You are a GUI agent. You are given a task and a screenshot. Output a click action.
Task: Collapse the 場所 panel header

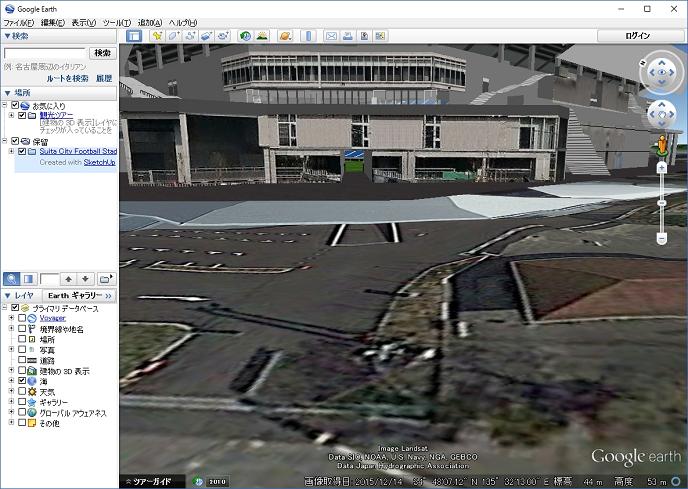click(x=8, y=92)
